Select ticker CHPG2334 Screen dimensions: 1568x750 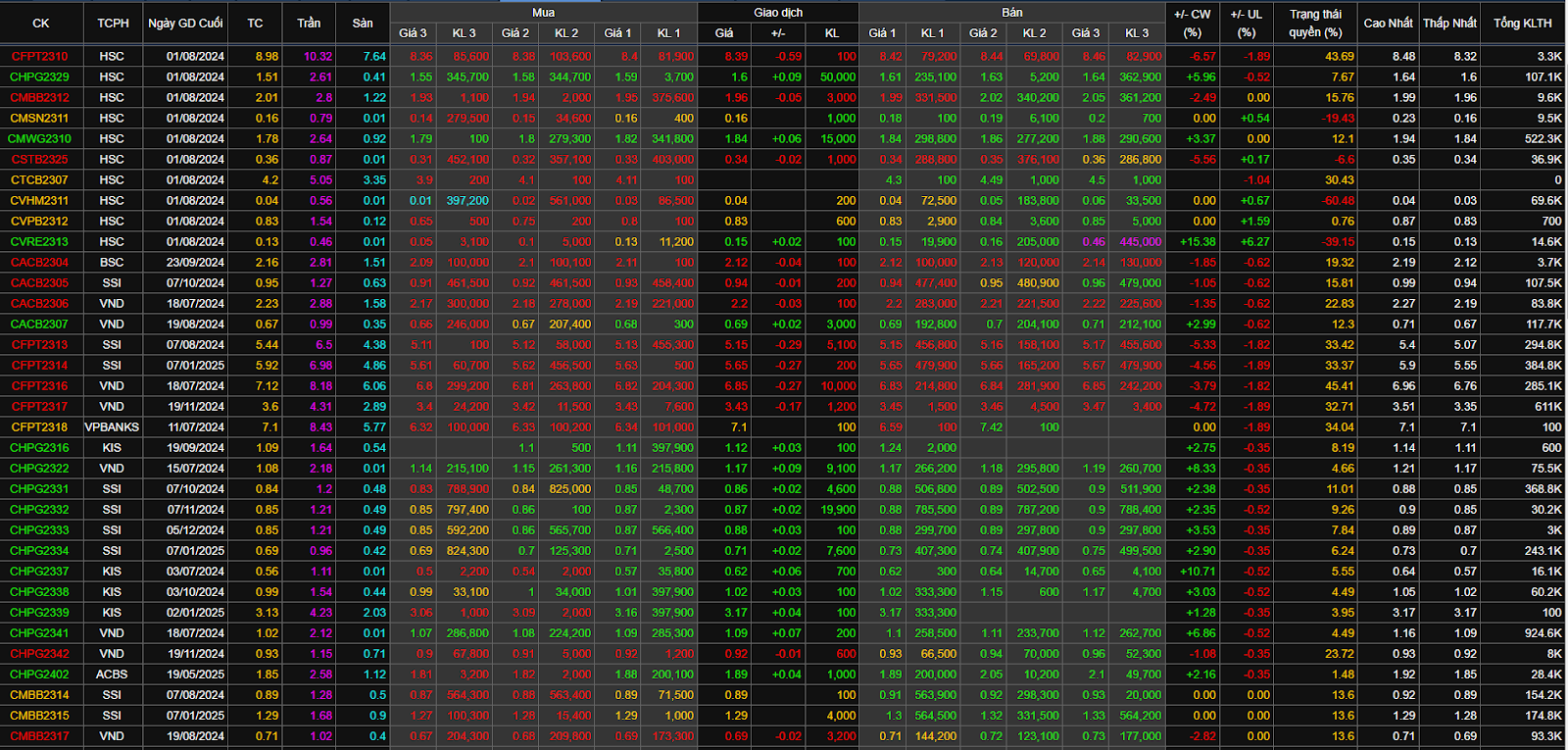[40, 551]
